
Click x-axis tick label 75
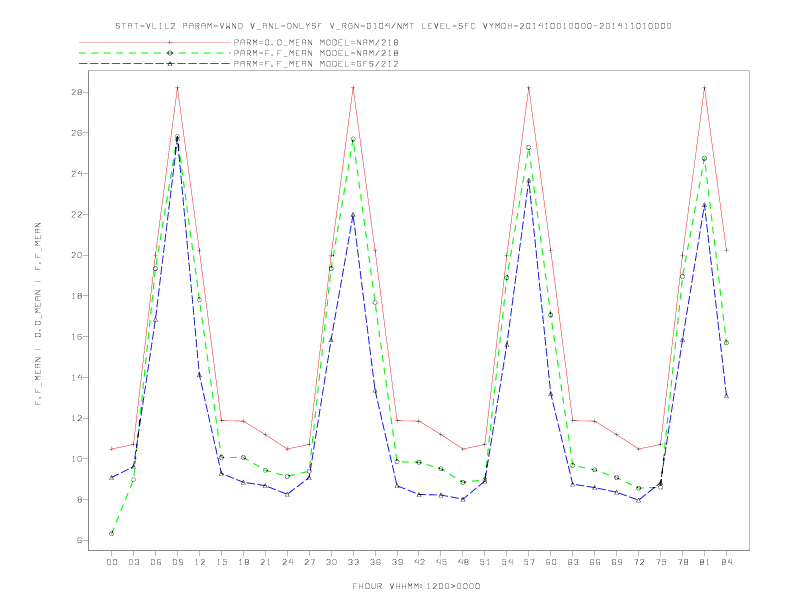pos(661,562)
